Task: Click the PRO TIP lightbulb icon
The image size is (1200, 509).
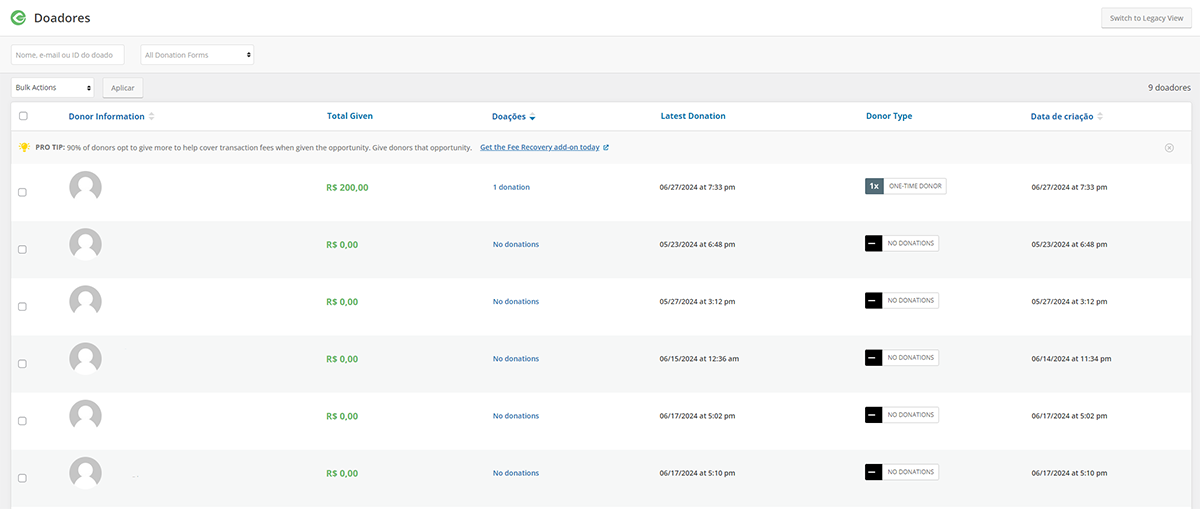Action: [x=24, y=147]
